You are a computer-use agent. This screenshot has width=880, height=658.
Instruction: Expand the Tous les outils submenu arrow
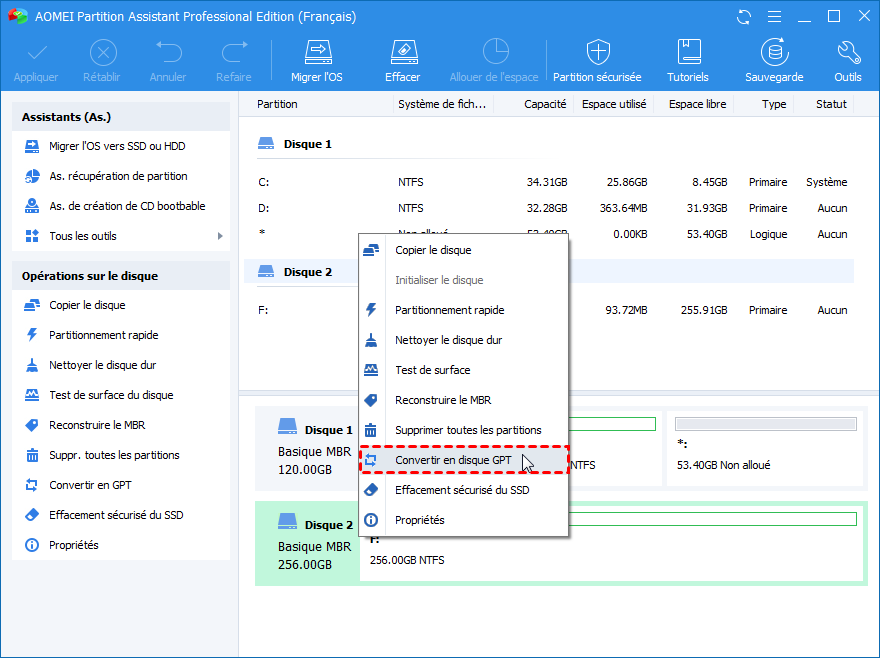(220, 236)
